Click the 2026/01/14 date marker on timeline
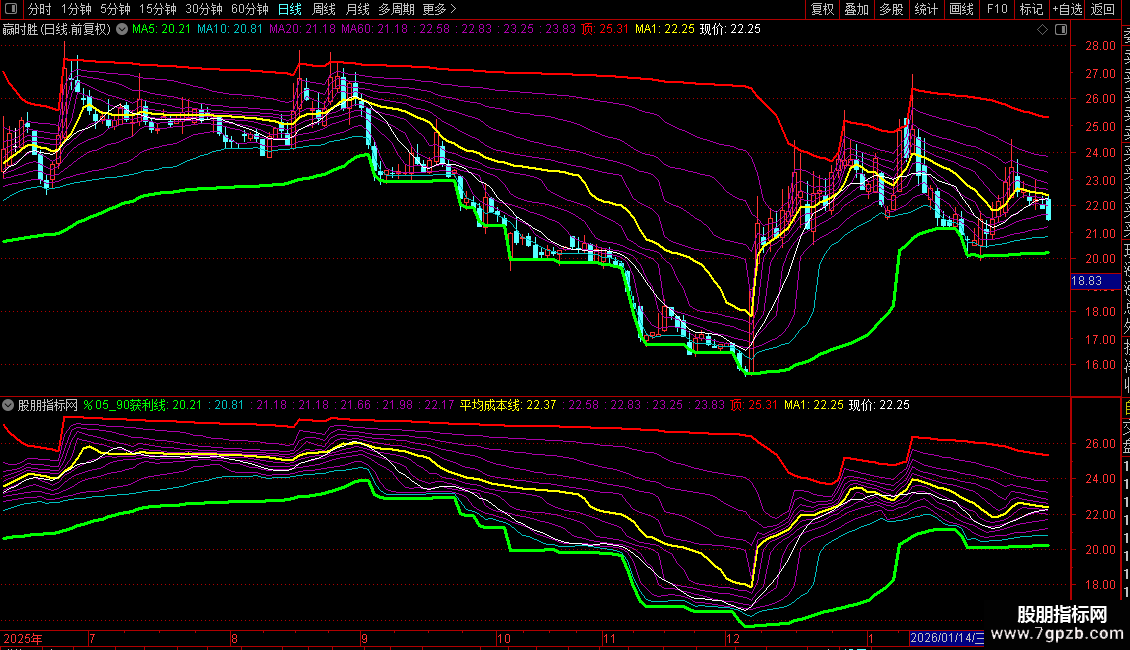This screenshot has height=650, width=1130. point(946,638)
